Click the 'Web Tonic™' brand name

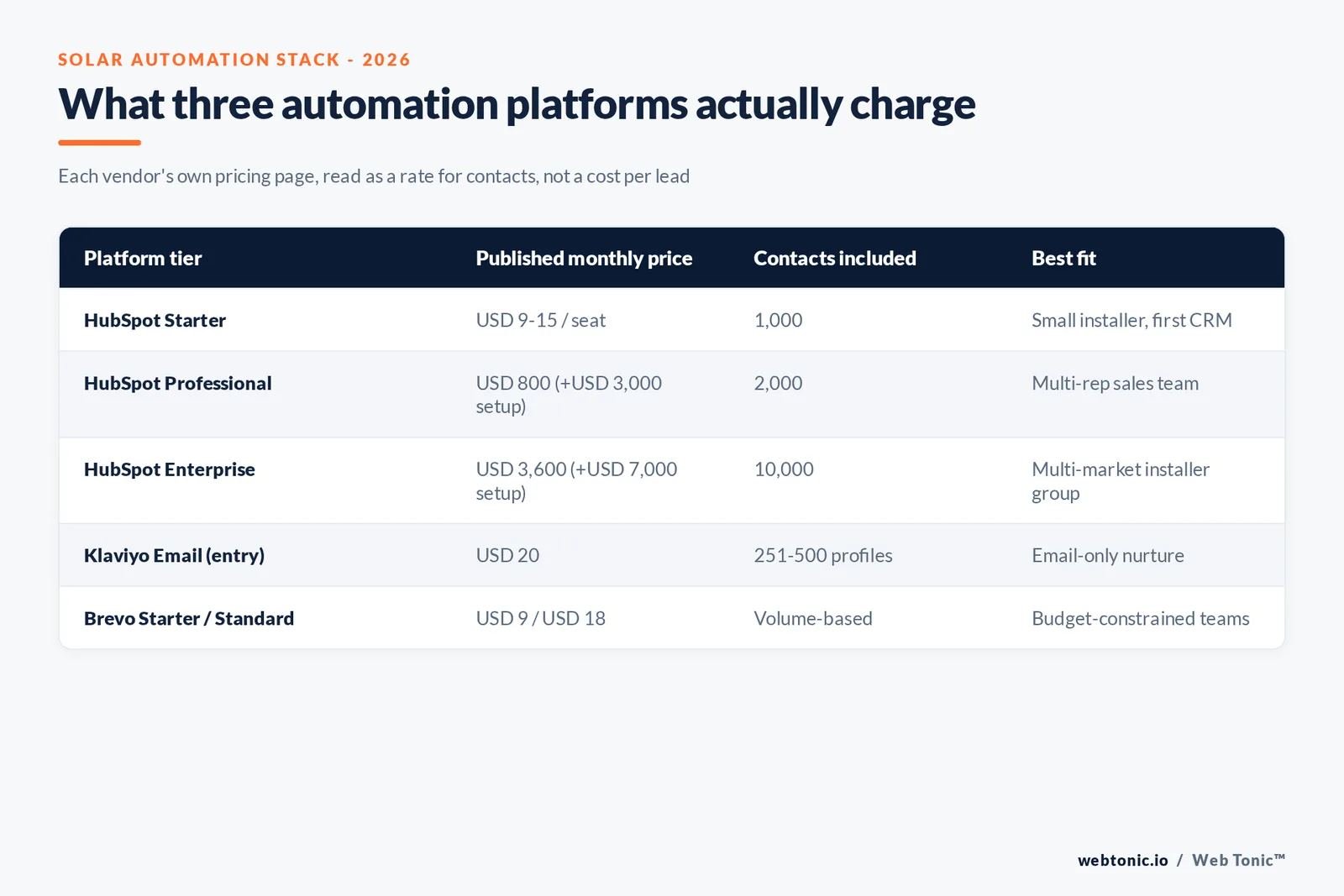click(x=1238, y=860)
